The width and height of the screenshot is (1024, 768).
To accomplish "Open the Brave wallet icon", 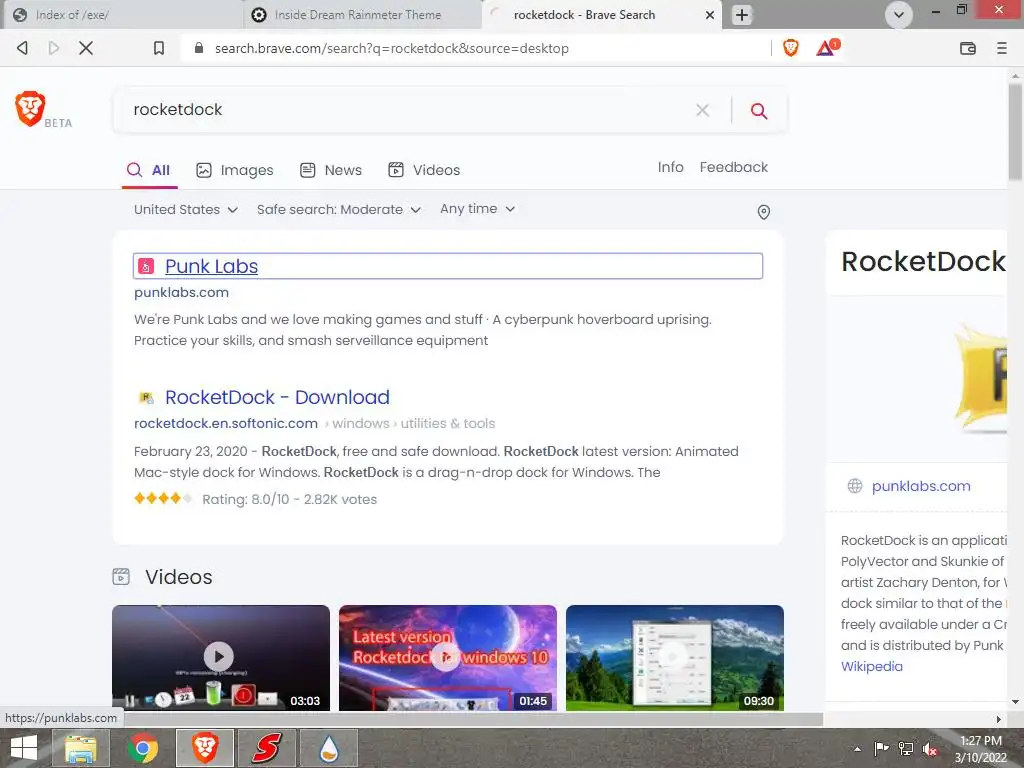I will click(967, 48).
